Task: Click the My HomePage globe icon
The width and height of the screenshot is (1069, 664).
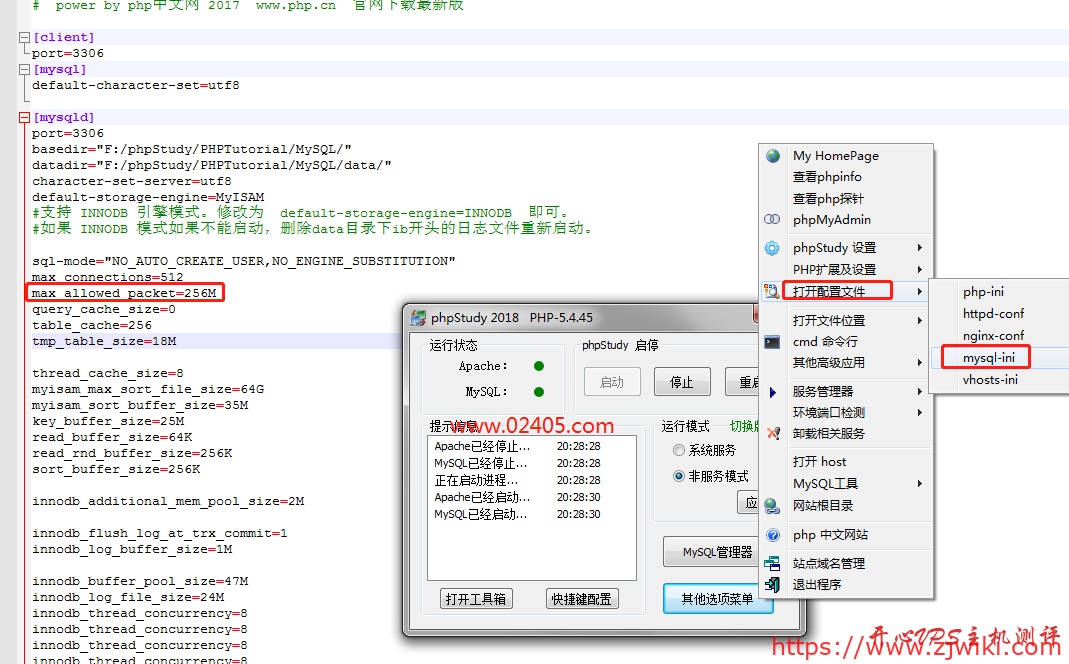Action: 771,155
